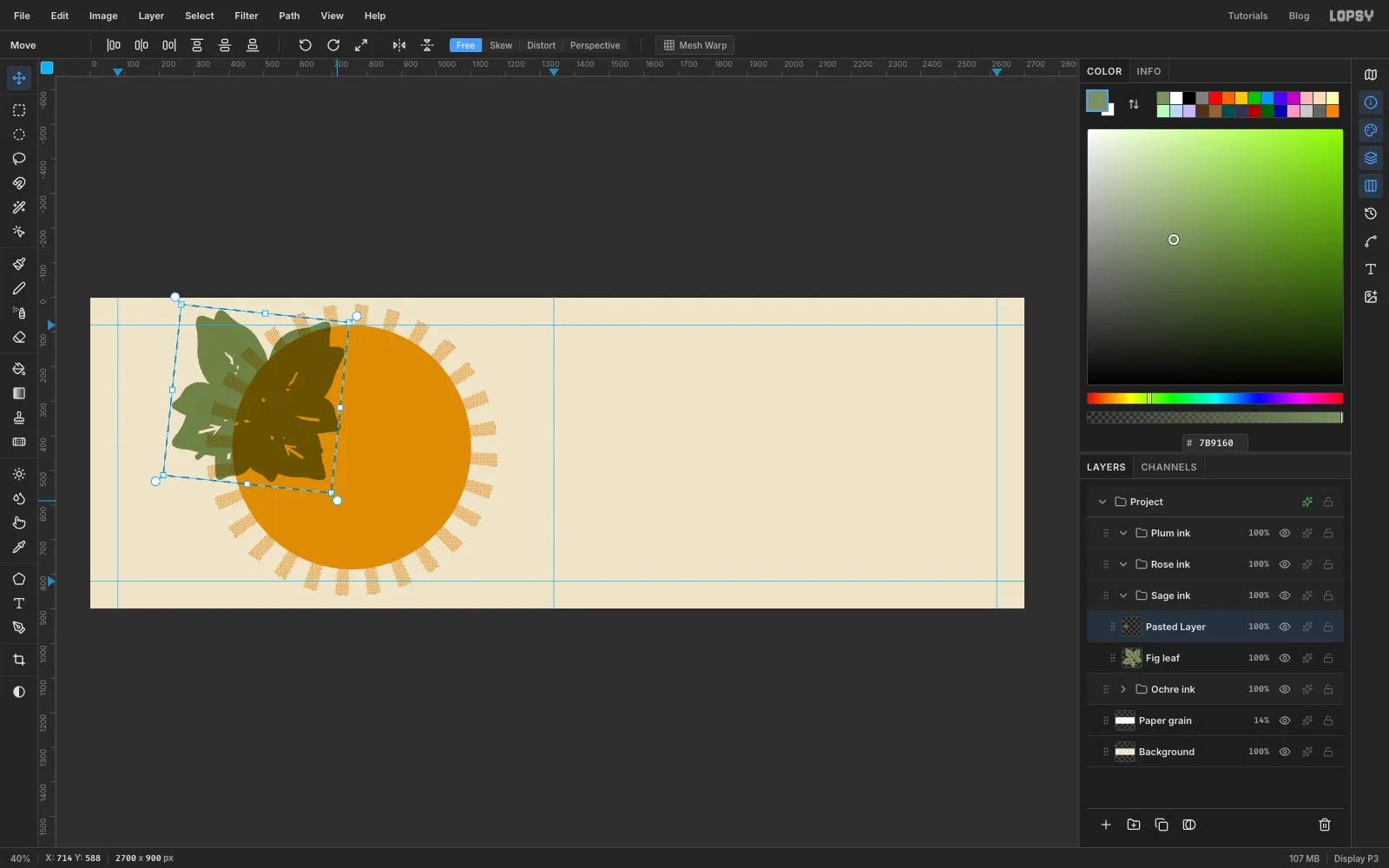Collapse the Plum ink group
This screenshot has height=868, width=1389.
pos(1123,533)
